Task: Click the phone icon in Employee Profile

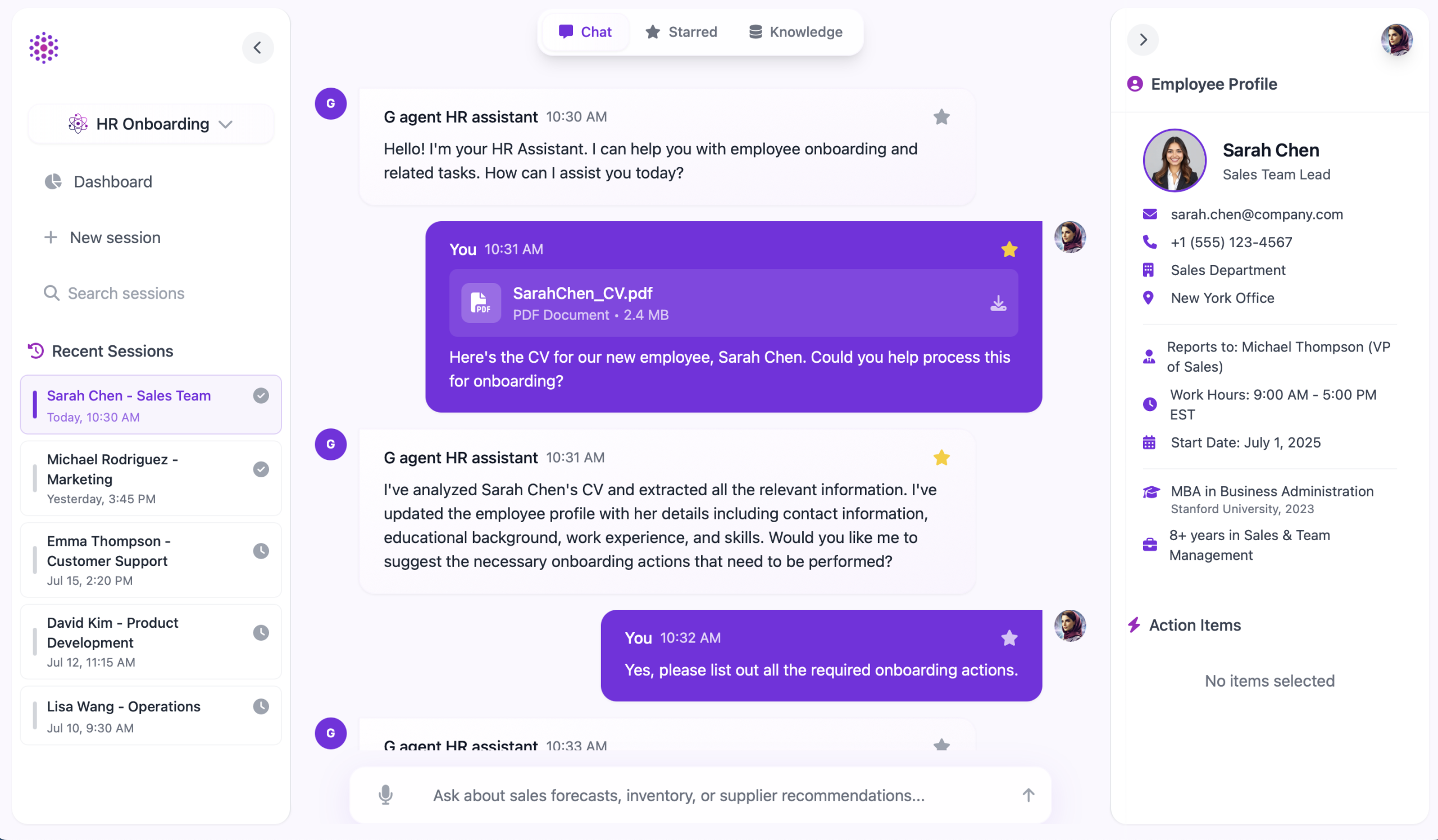Action: click(1150, 243)
